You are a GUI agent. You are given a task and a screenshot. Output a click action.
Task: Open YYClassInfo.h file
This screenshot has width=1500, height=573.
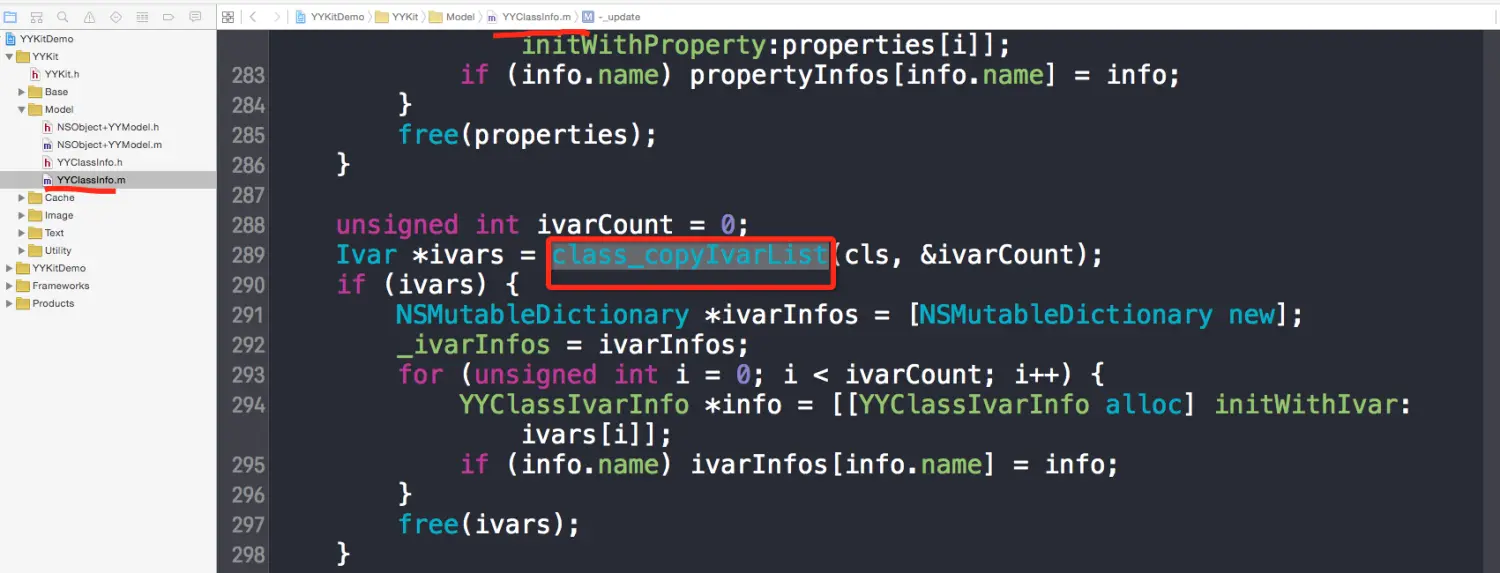82,162
